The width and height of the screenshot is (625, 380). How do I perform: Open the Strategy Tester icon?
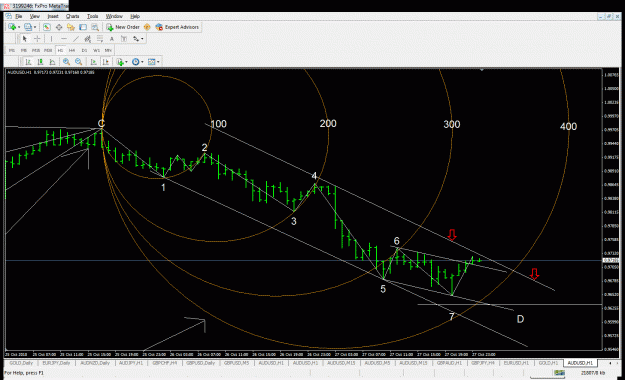click(x=94, y=27)
